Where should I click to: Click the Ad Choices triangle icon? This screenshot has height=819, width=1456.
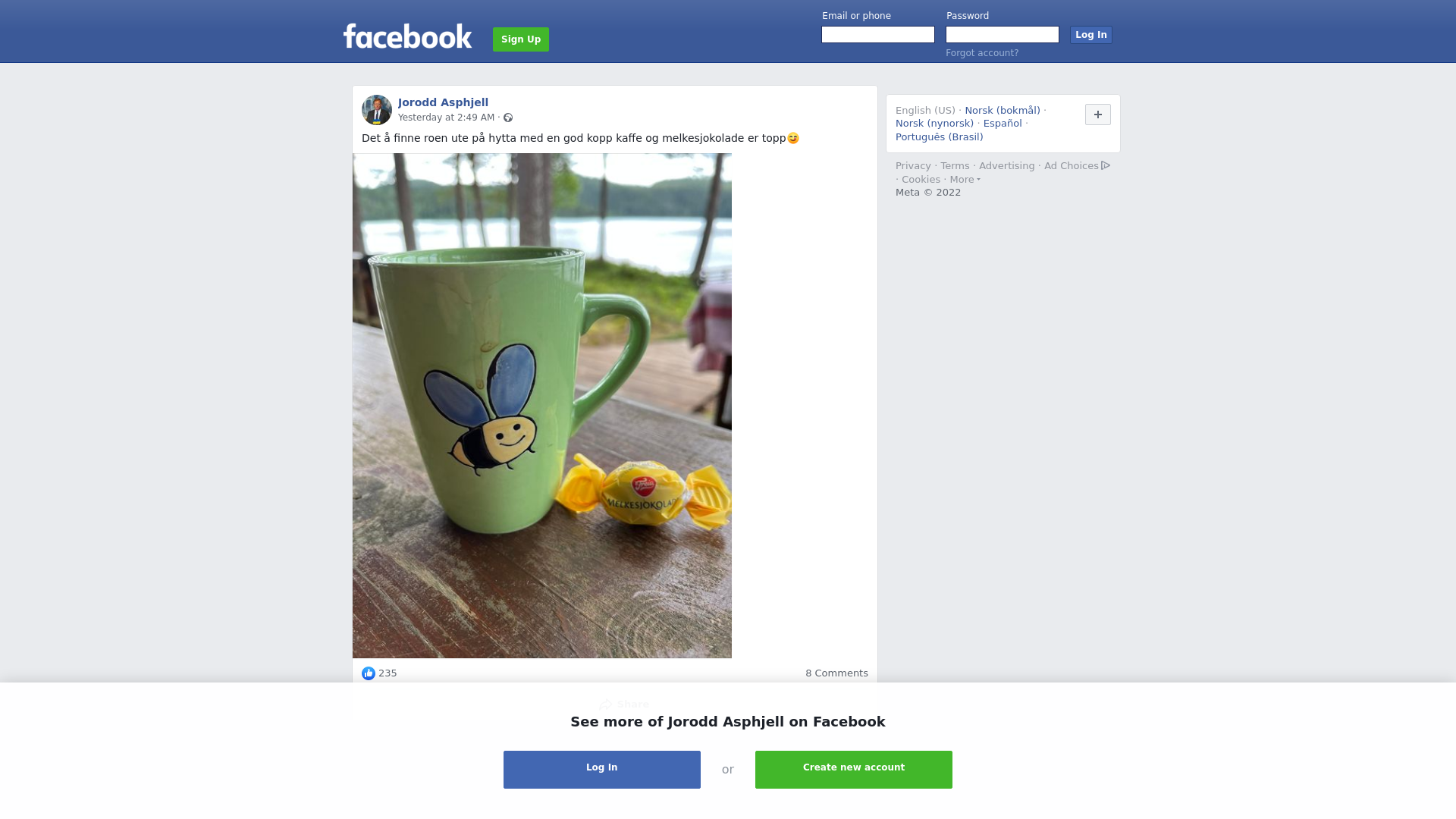point(1106,165)
